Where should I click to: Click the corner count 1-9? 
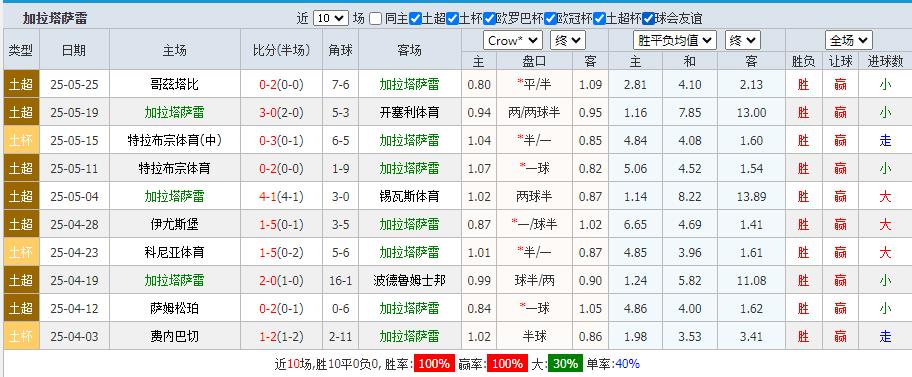pos(341,168)
